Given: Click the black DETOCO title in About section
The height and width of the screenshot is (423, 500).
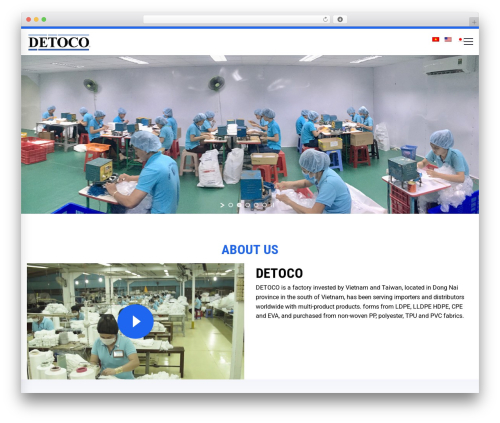Looking at the screenshot, I should point(279,273).
